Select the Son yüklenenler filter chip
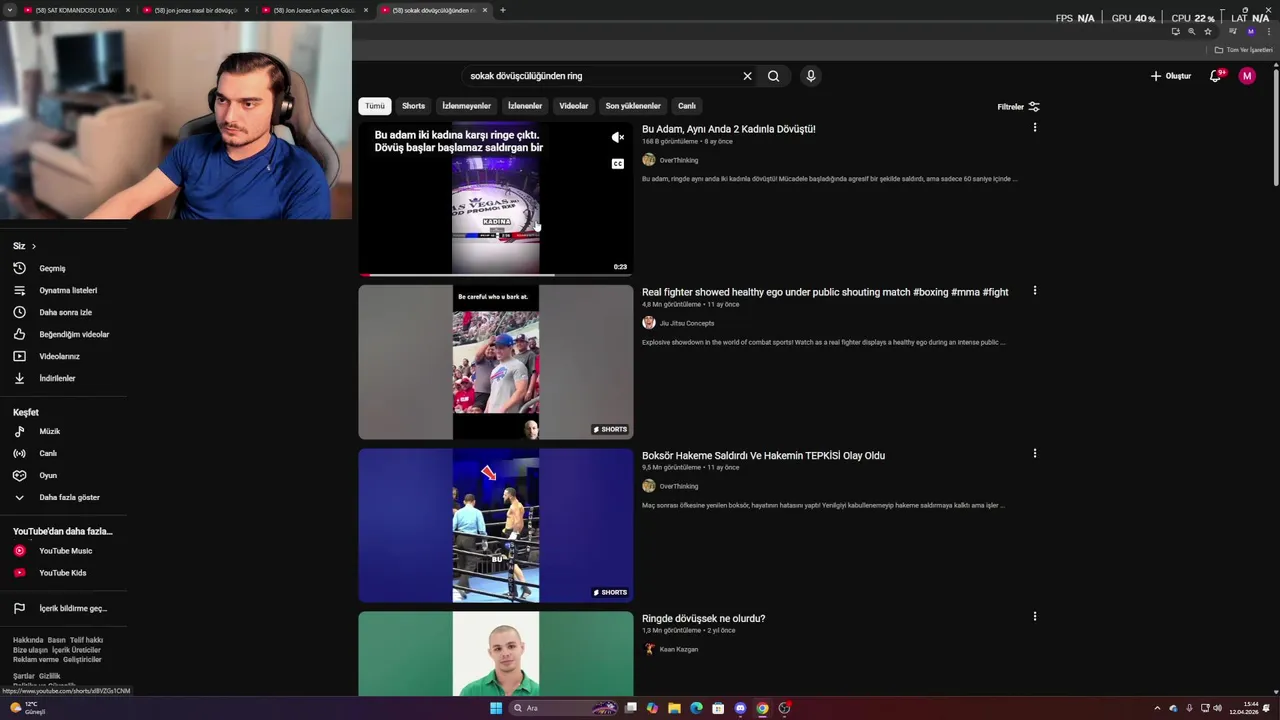The height and width of the screenshot is (720, 1280). click(633, 106)
